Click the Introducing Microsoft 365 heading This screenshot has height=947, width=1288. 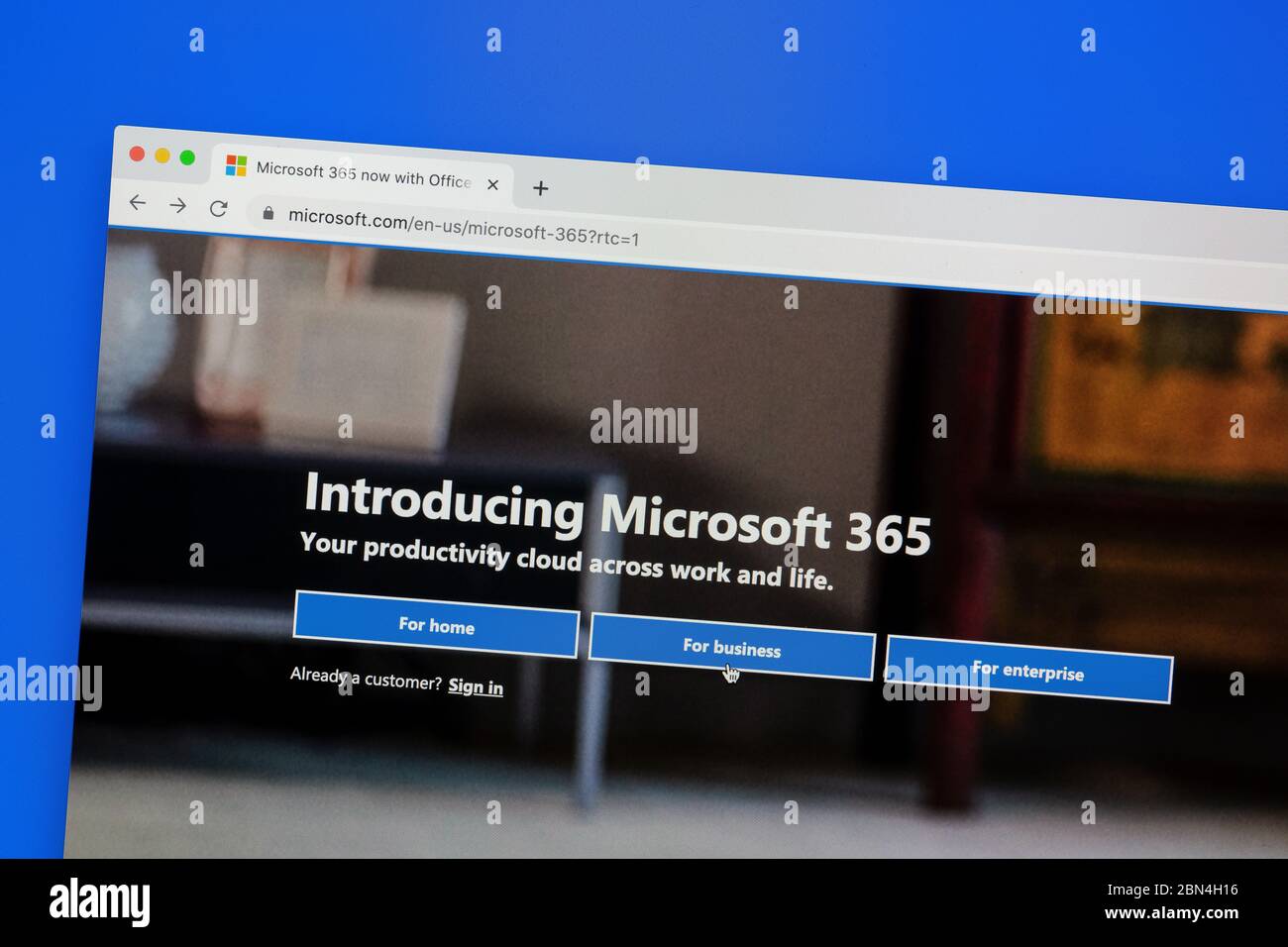tap(617, 512)
